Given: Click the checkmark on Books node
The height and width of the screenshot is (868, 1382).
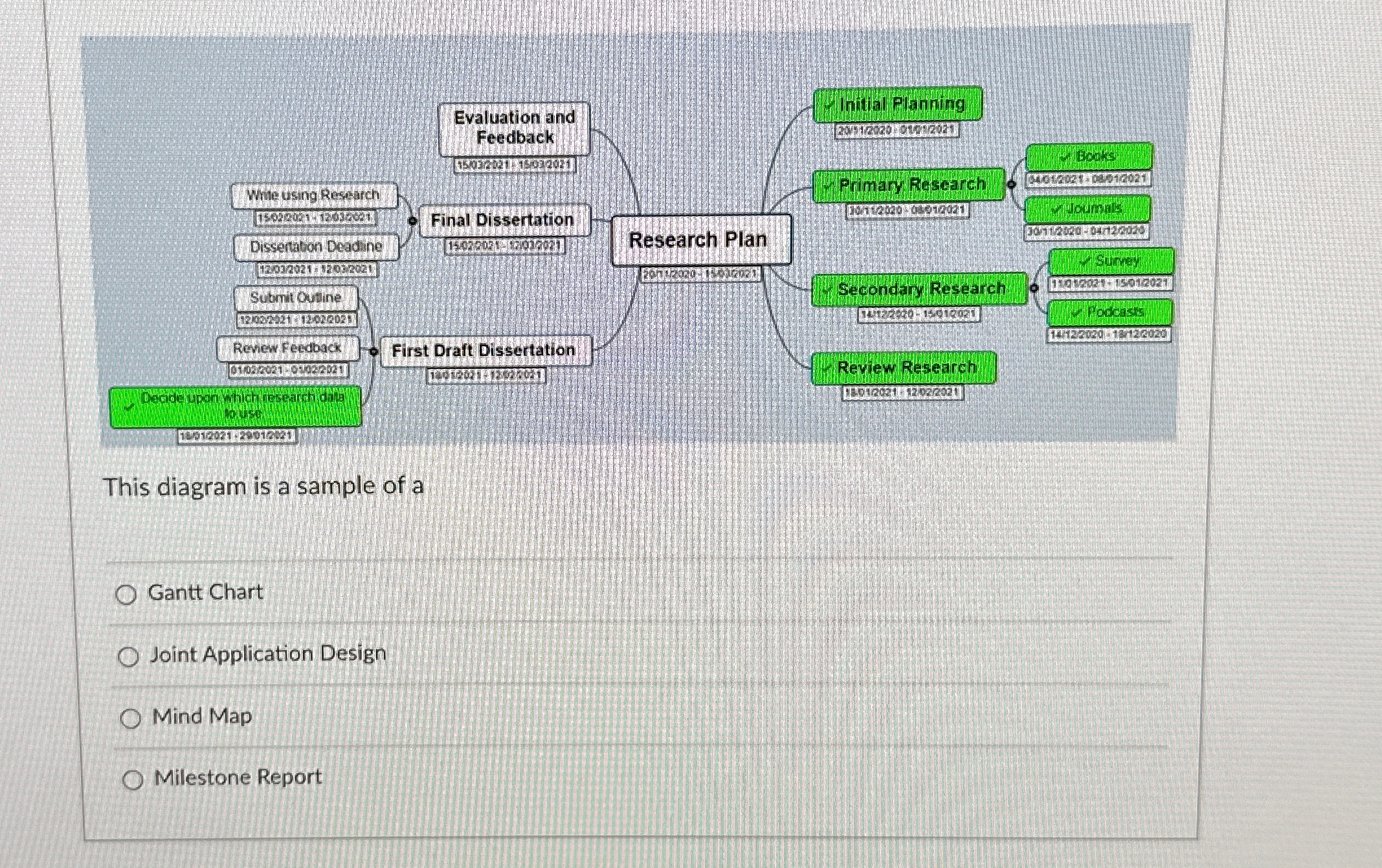Looking at the screenshot, I should (x=1065, y=157).
